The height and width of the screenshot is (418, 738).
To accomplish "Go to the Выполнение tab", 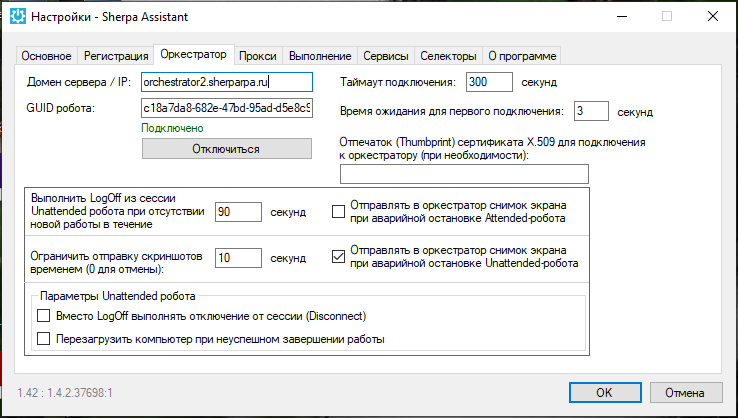I will click(321, 56).
